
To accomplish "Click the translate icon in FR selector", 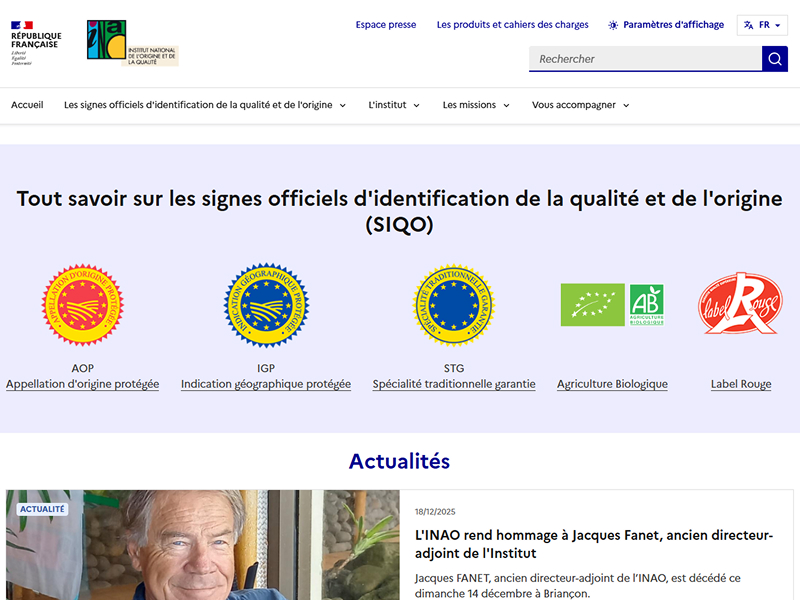I will click(x=748, y=25).
